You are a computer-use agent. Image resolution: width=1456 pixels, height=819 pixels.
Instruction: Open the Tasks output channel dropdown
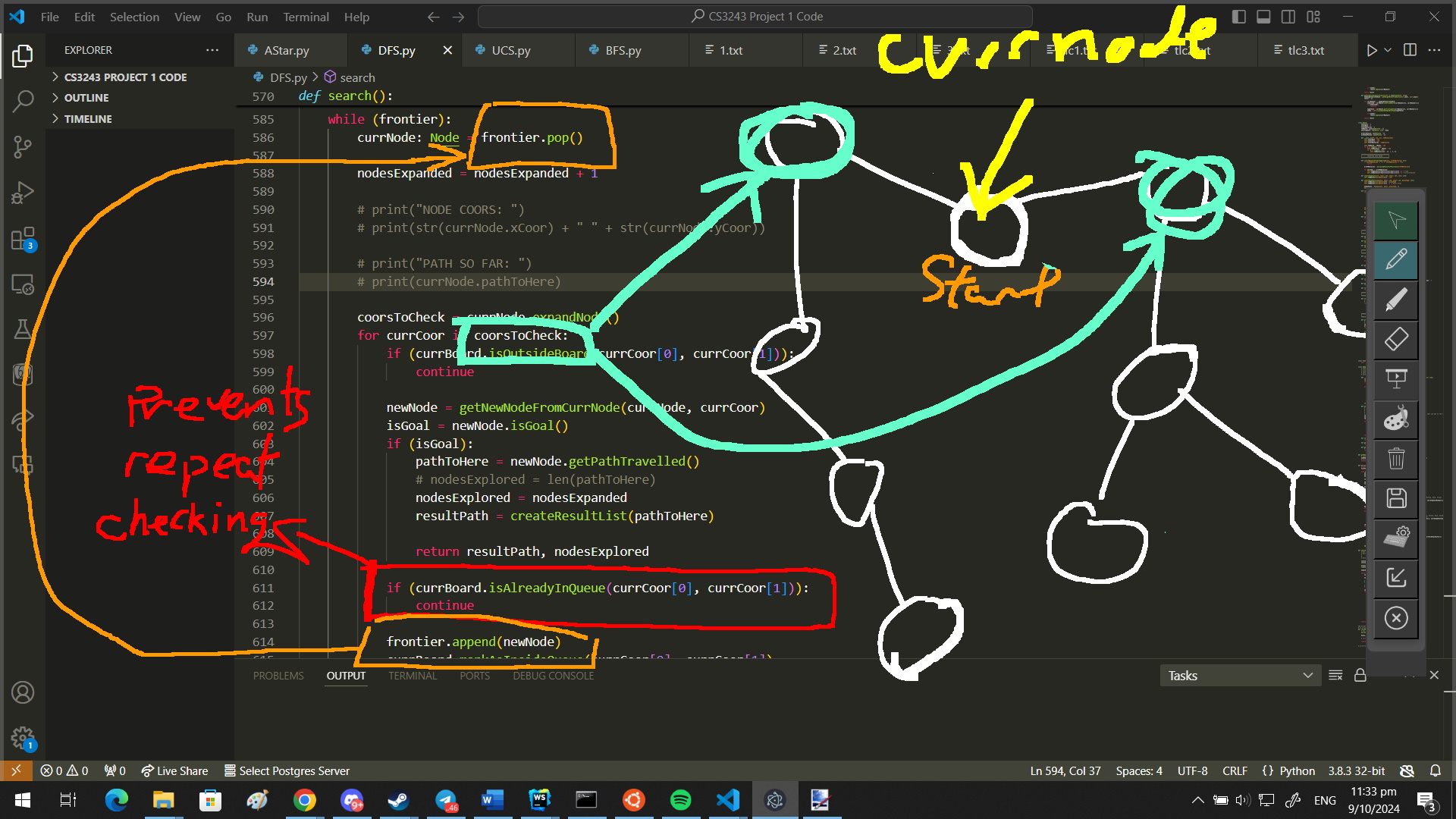(x=1240, y=675)
